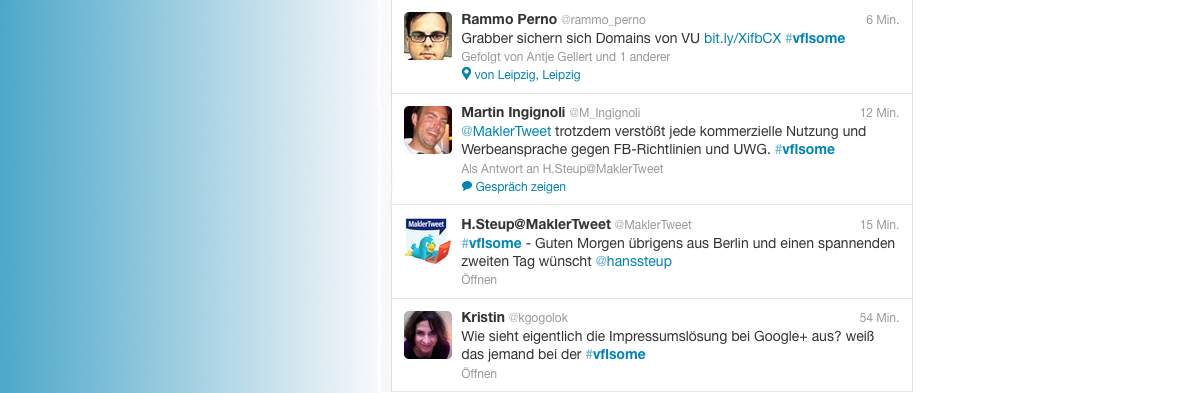Screen dimensions: 1200x393
Task: Click Kristin's profile avatar
Action: coord(428,335)
